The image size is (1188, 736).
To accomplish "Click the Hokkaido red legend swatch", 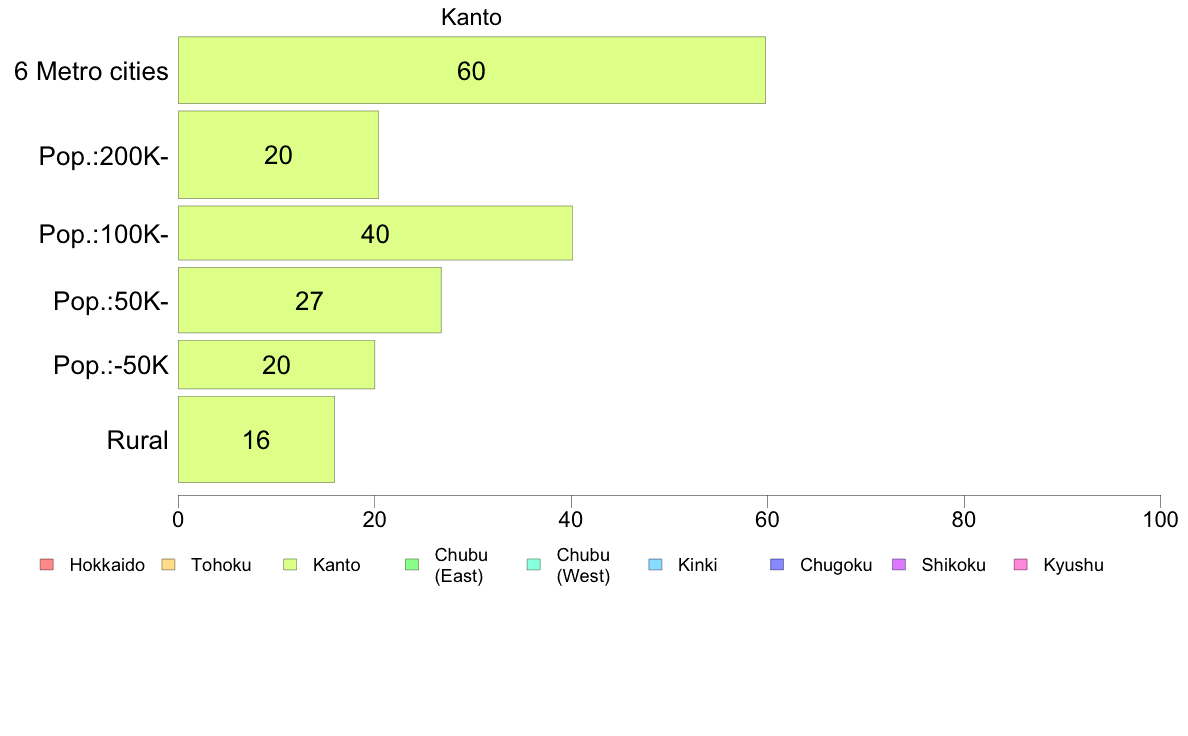I will tap(46, 565).
